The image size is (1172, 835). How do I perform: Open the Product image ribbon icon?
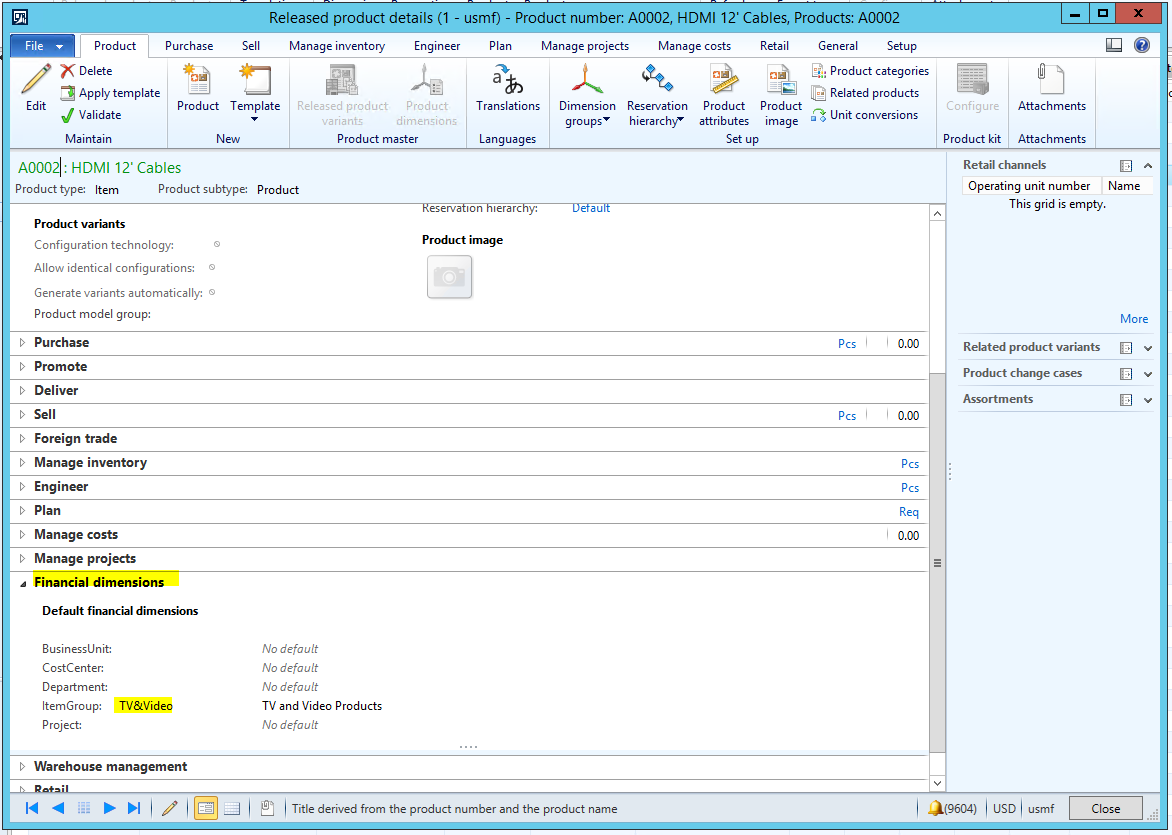click(780, 82)
